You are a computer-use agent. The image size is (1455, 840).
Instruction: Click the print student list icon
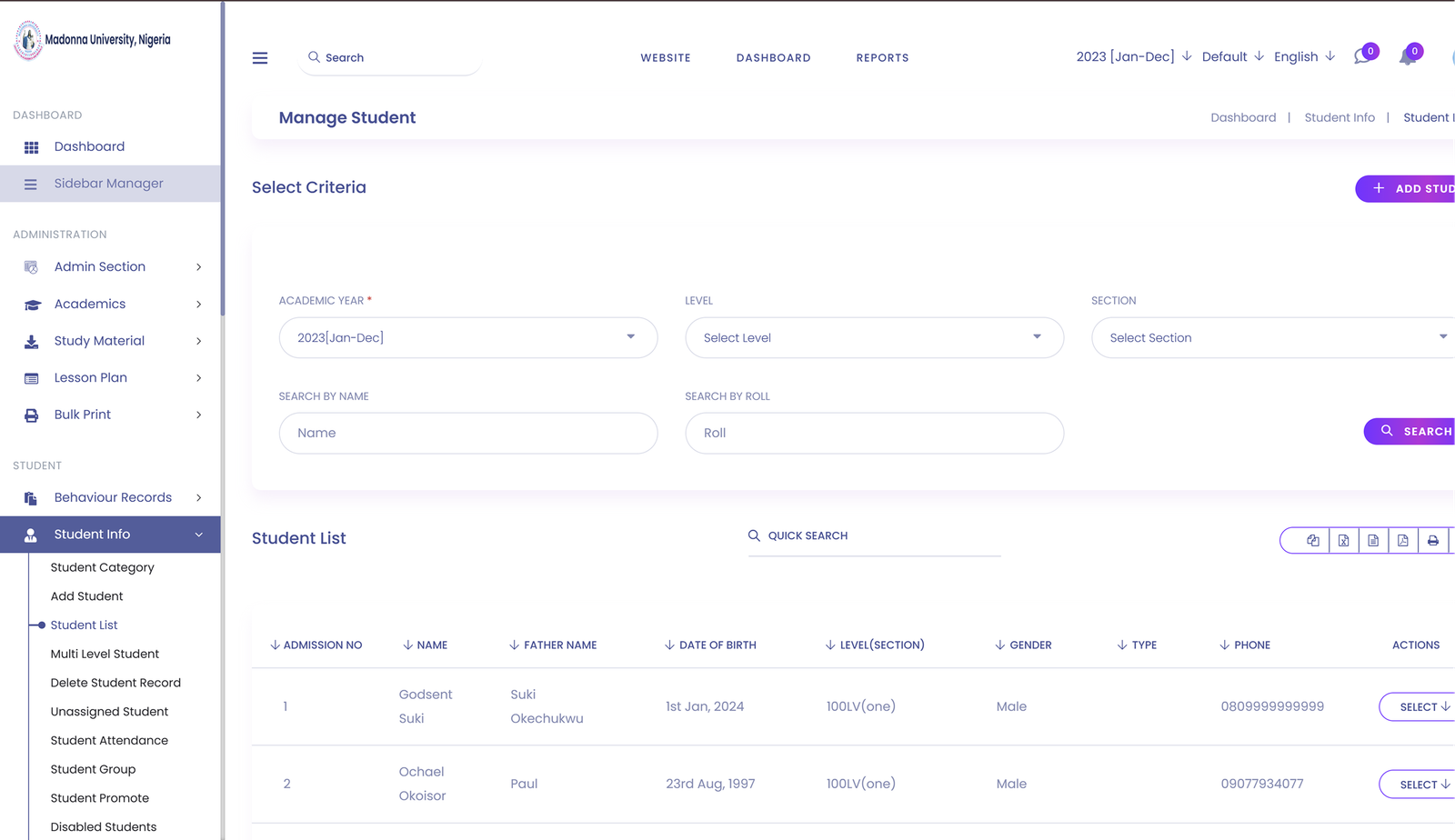click(1433, 540)
